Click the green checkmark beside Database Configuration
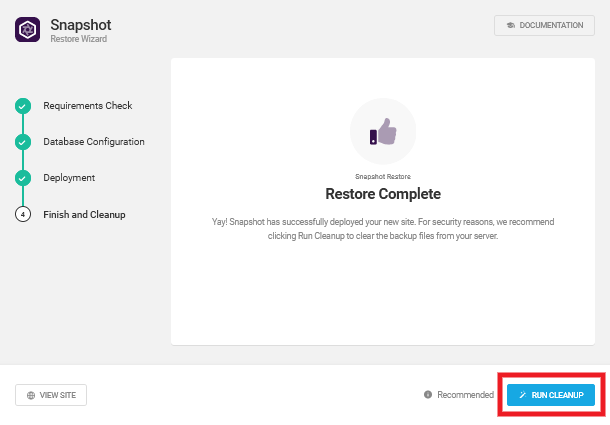Viewport: 610px width, 425px height. (x=23, y=142)
